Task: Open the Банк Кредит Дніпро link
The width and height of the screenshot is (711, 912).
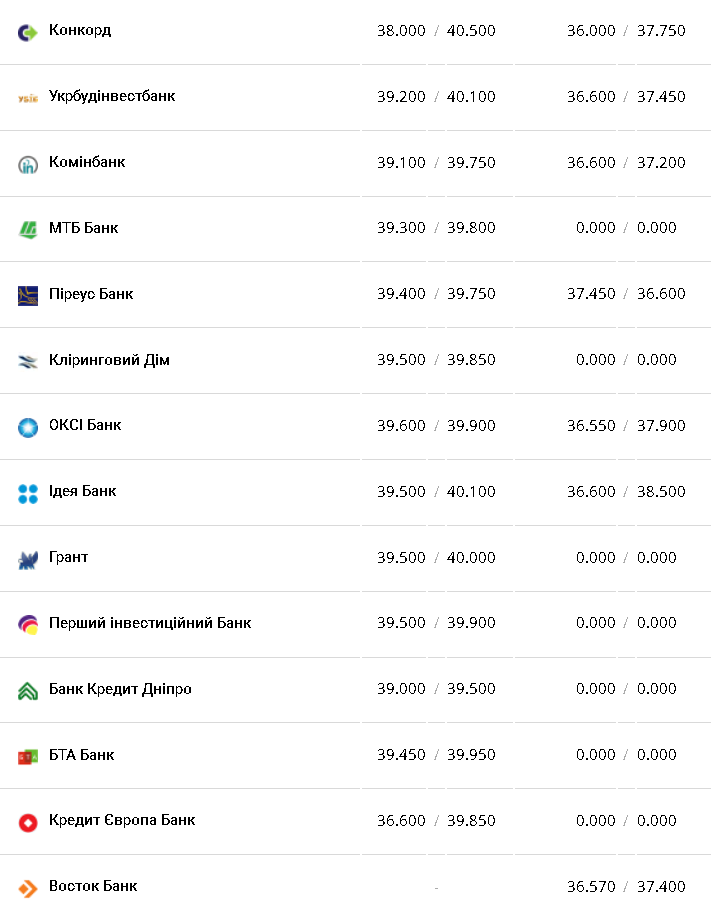Action: coord(120,689)
